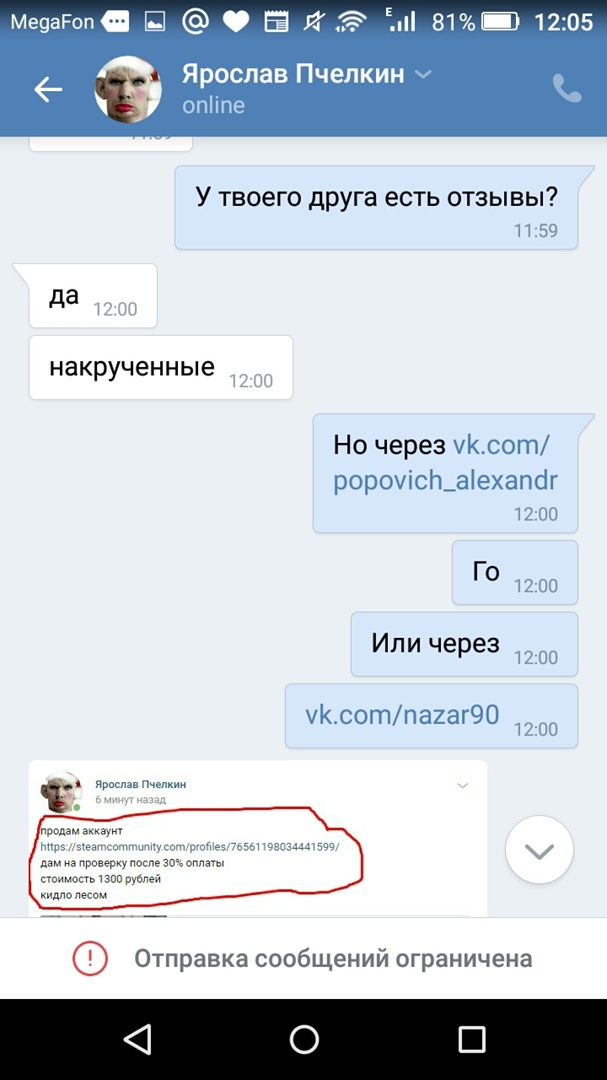
Task: Tap Android home circle button
Action: coord(304,1039)
